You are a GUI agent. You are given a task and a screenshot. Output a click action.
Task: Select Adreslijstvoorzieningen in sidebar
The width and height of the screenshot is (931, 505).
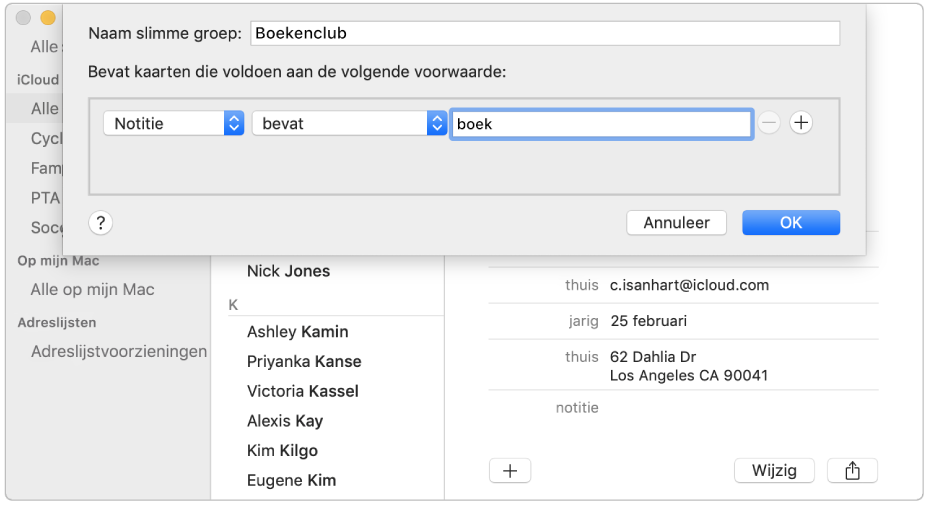[x=119, y=351]
